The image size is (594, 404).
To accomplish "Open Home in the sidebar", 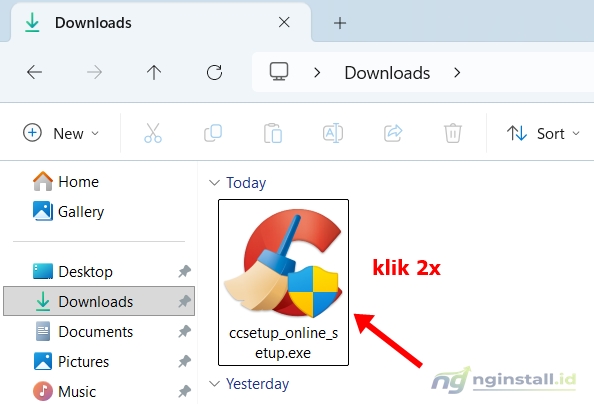I will (66, 181).
